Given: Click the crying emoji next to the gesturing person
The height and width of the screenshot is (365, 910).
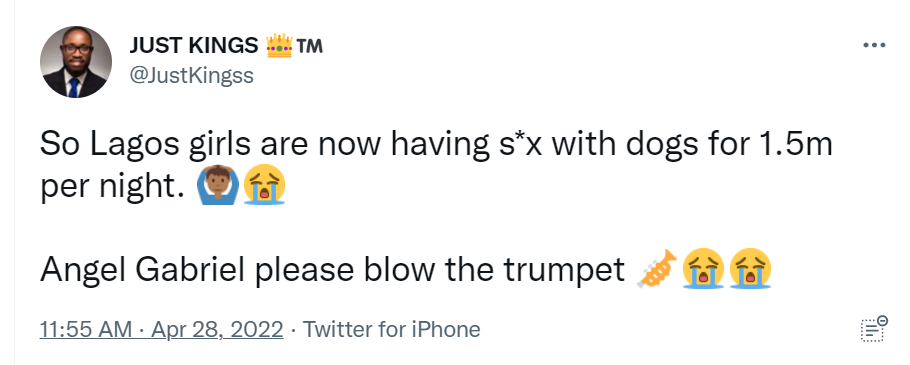Looking at the screenshot, I should 264,185.
